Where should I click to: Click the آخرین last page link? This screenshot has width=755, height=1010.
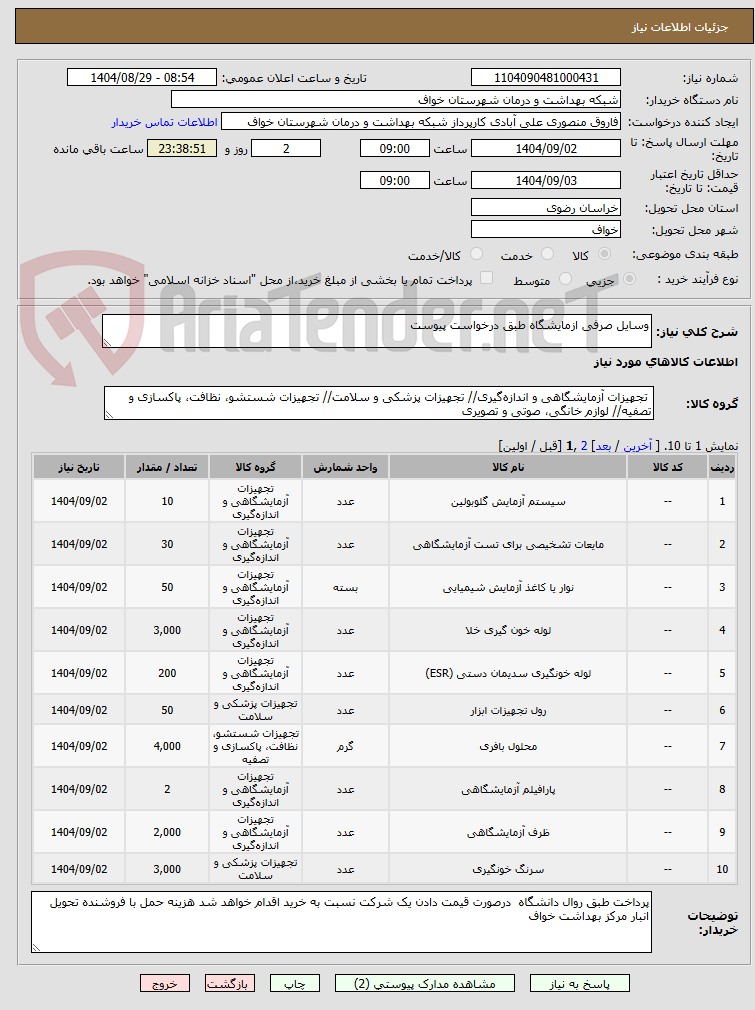[637, 446]
